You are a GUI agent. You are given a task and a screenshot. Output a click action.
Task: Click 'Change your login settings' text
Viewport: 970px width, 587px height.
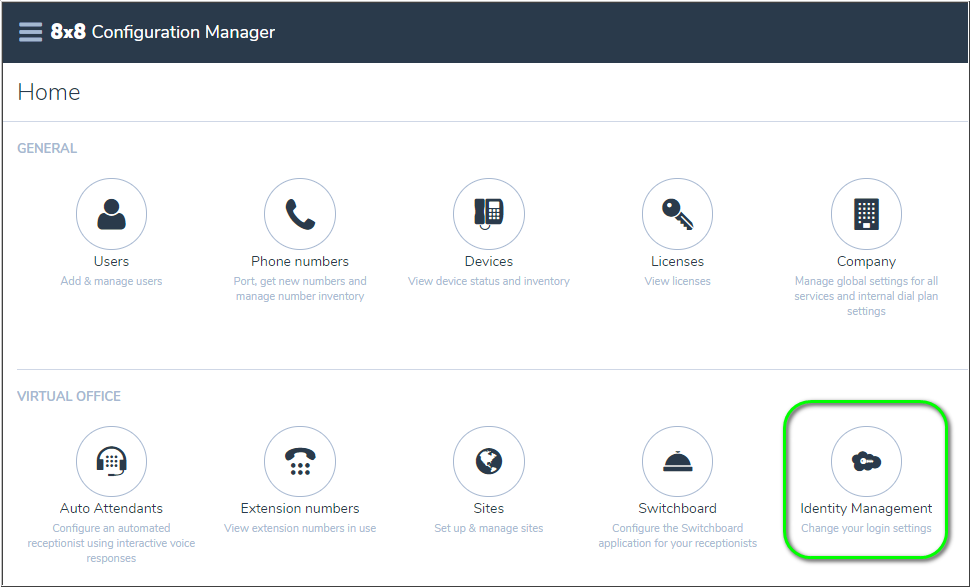(866, 528)
